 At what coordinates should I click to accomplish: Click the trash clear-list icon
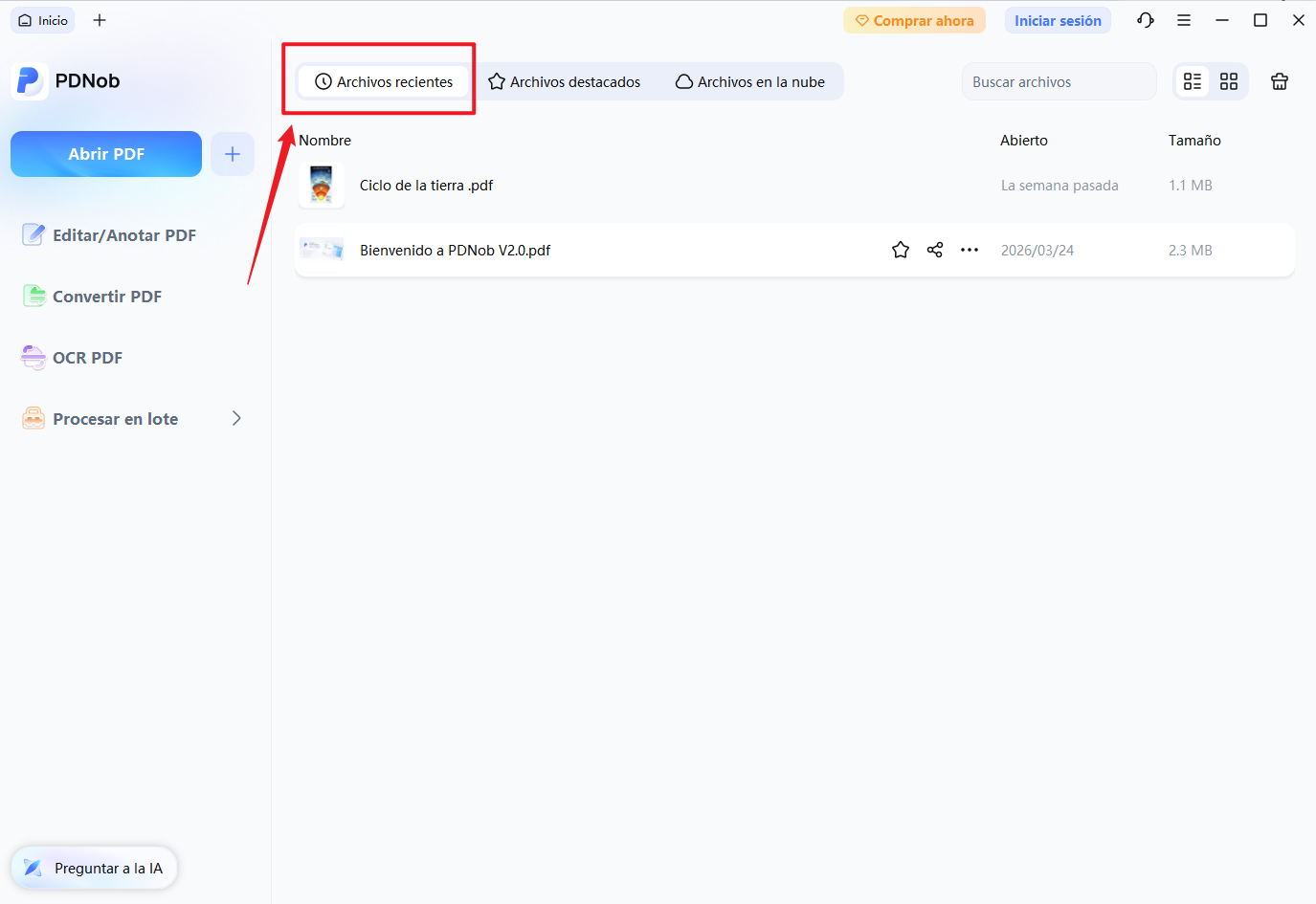(x=1280, y=81)
